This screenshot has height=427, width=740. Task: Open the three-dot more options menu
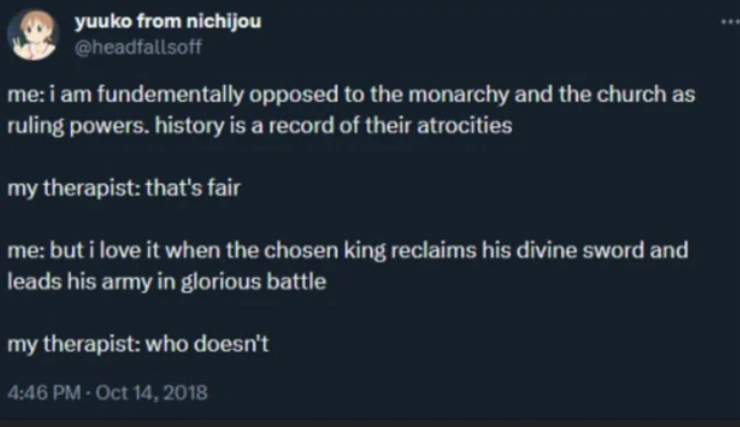pyautogui.click(x=727, y=21)
